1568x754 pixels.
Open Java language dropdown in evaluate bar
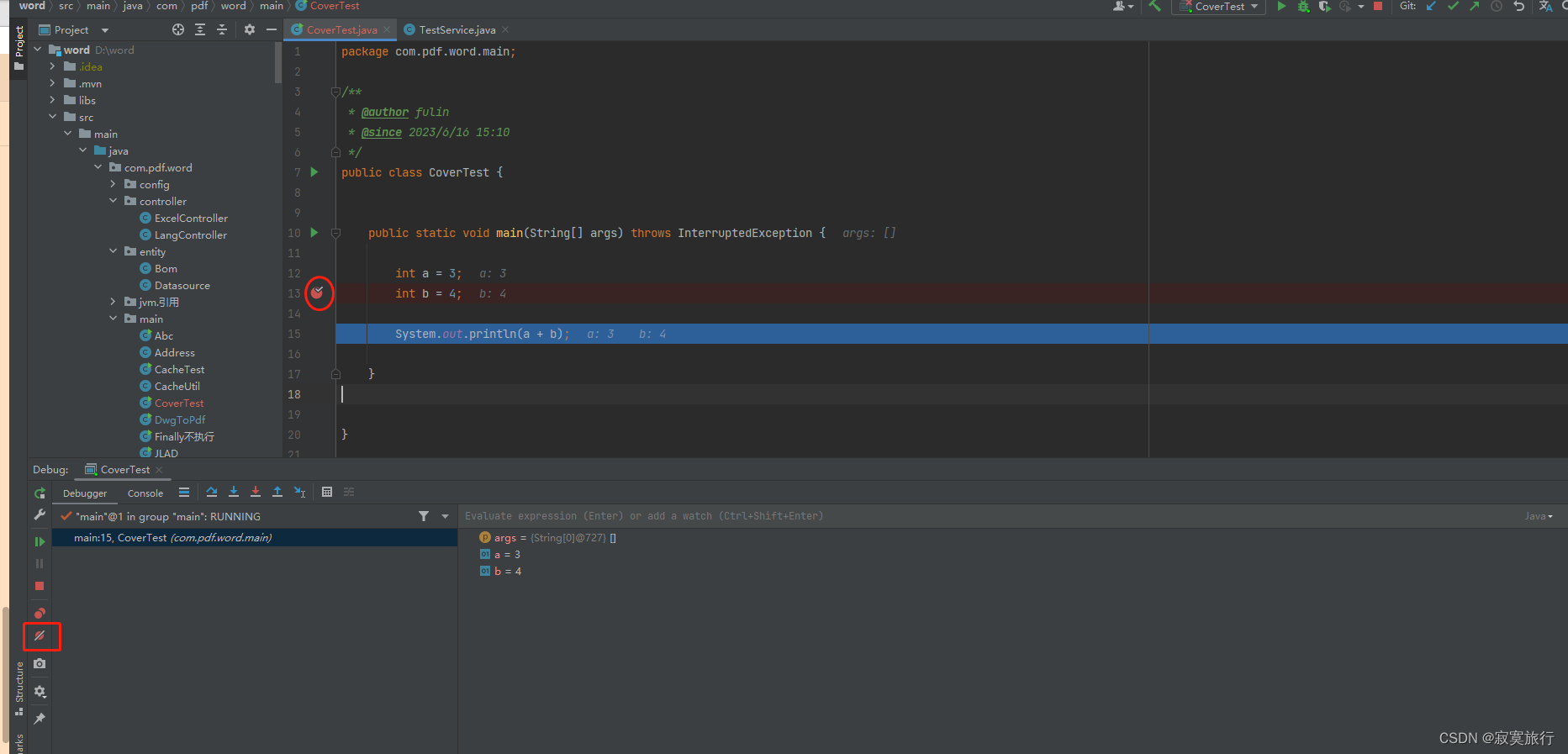click(x=1539, y=516)
